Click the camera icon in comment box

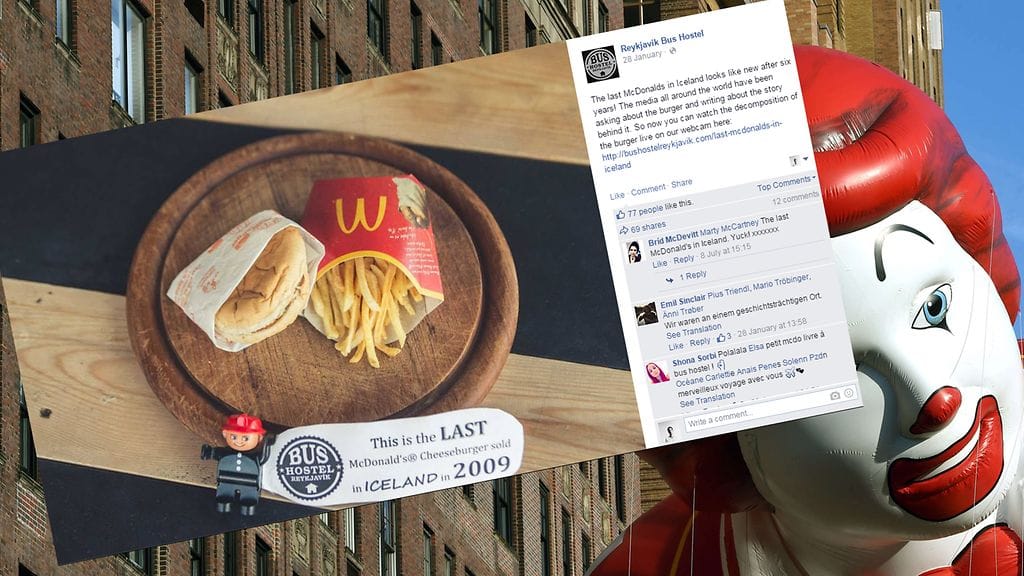pyautogui.click(x=835, y=396)
